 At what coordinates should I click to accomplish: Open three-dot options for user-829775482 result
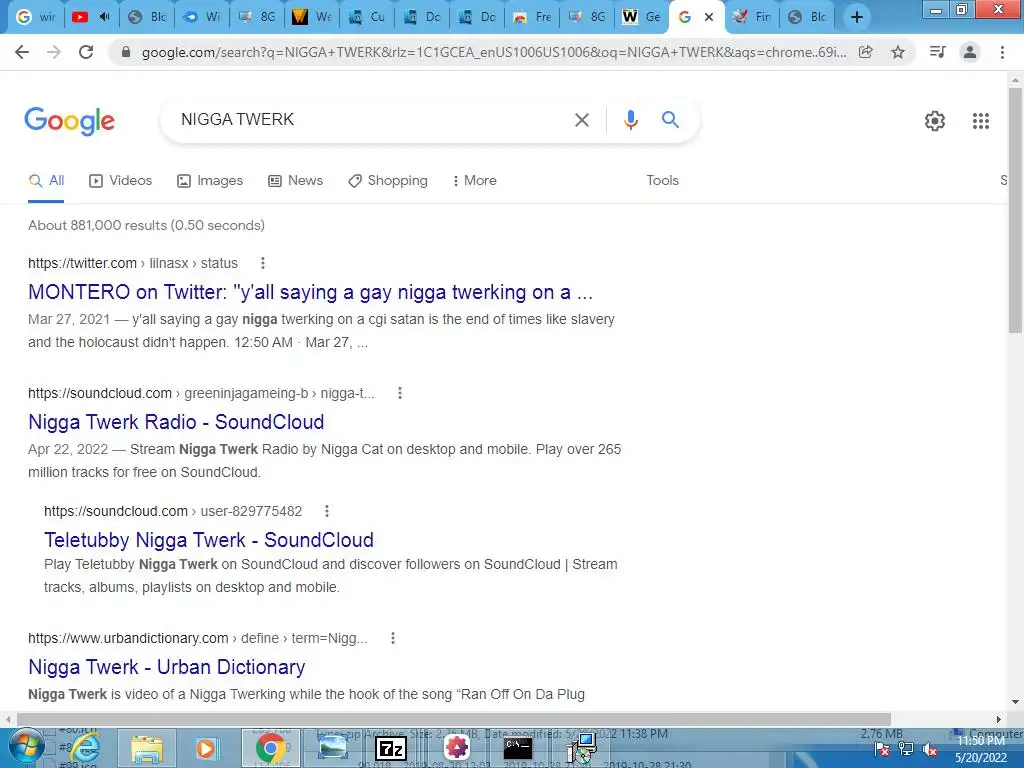pos(327,511)
